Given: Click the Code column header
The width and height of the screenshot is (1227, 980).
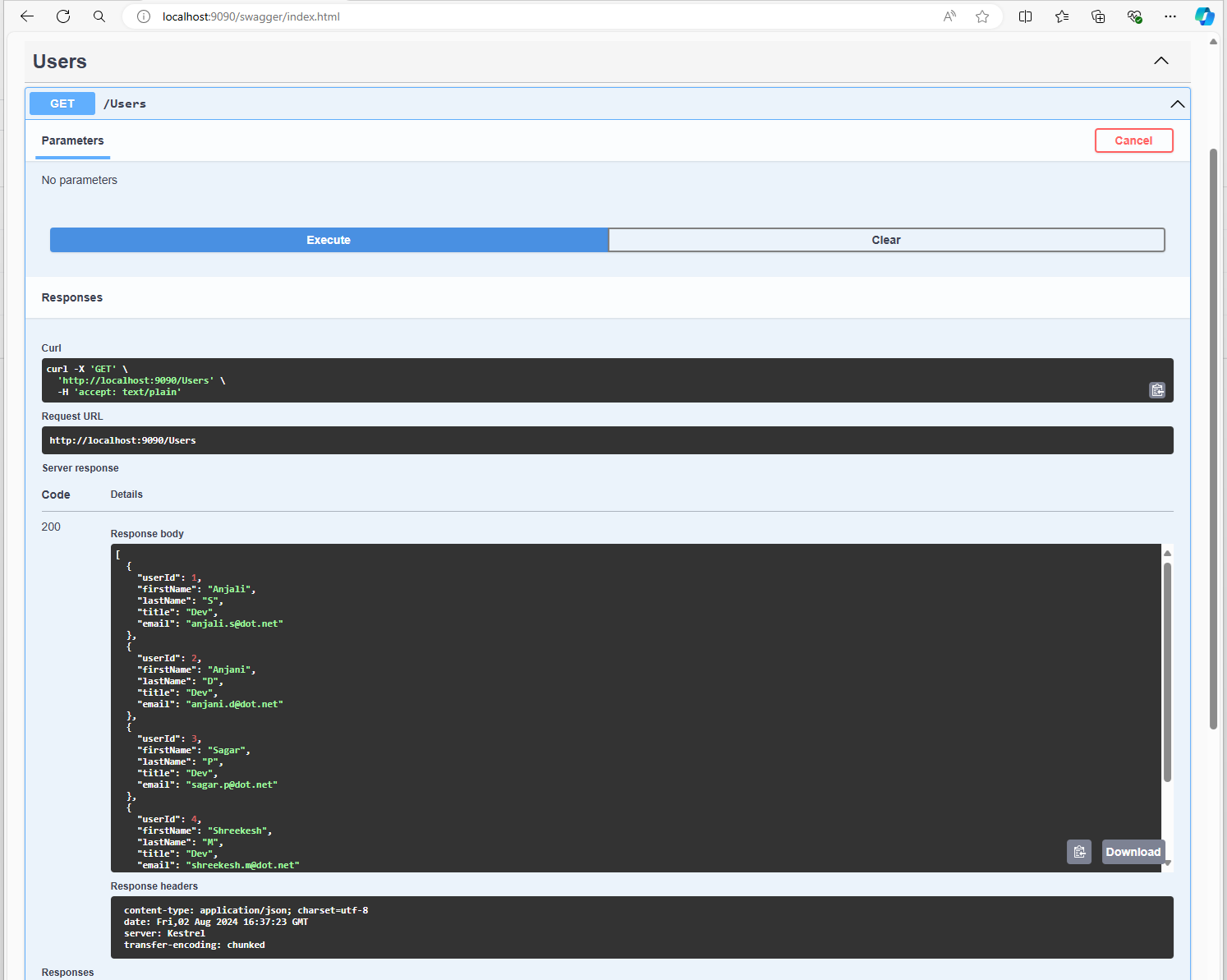Looking at the screenshot, I should [x=56, y=495].
